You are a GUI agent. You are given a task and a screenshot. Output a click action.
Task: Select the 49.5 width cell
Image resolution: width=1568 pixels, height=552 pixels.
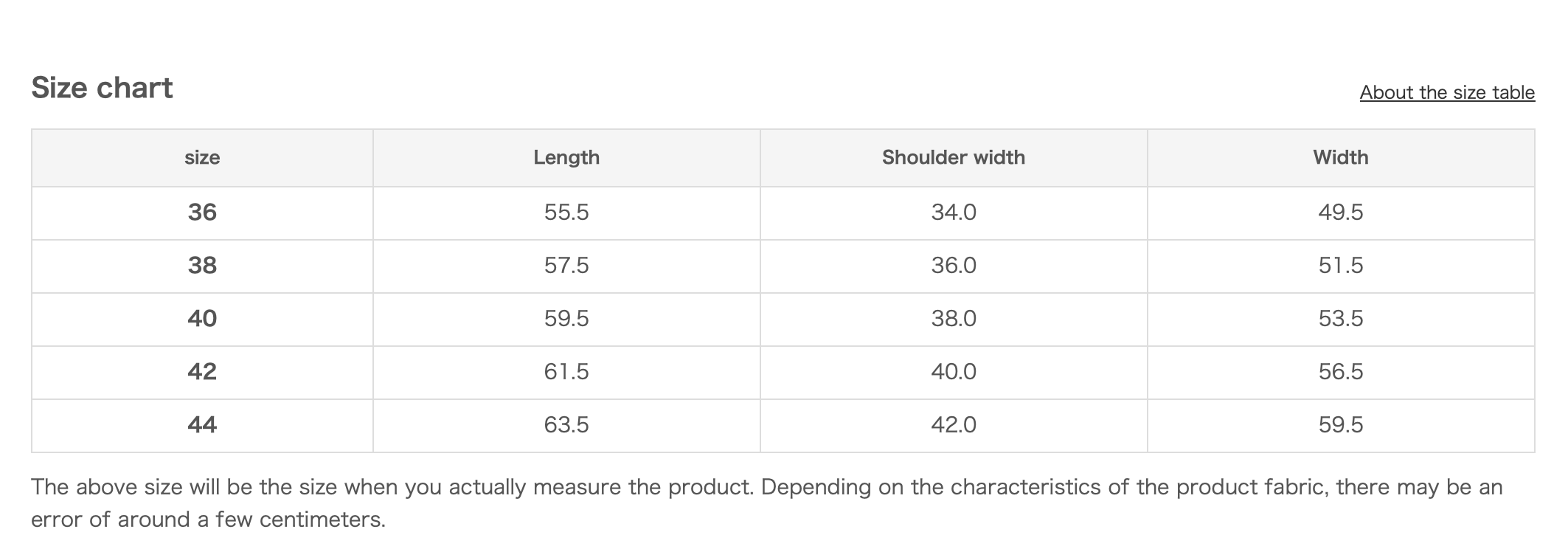[1340, 213]
